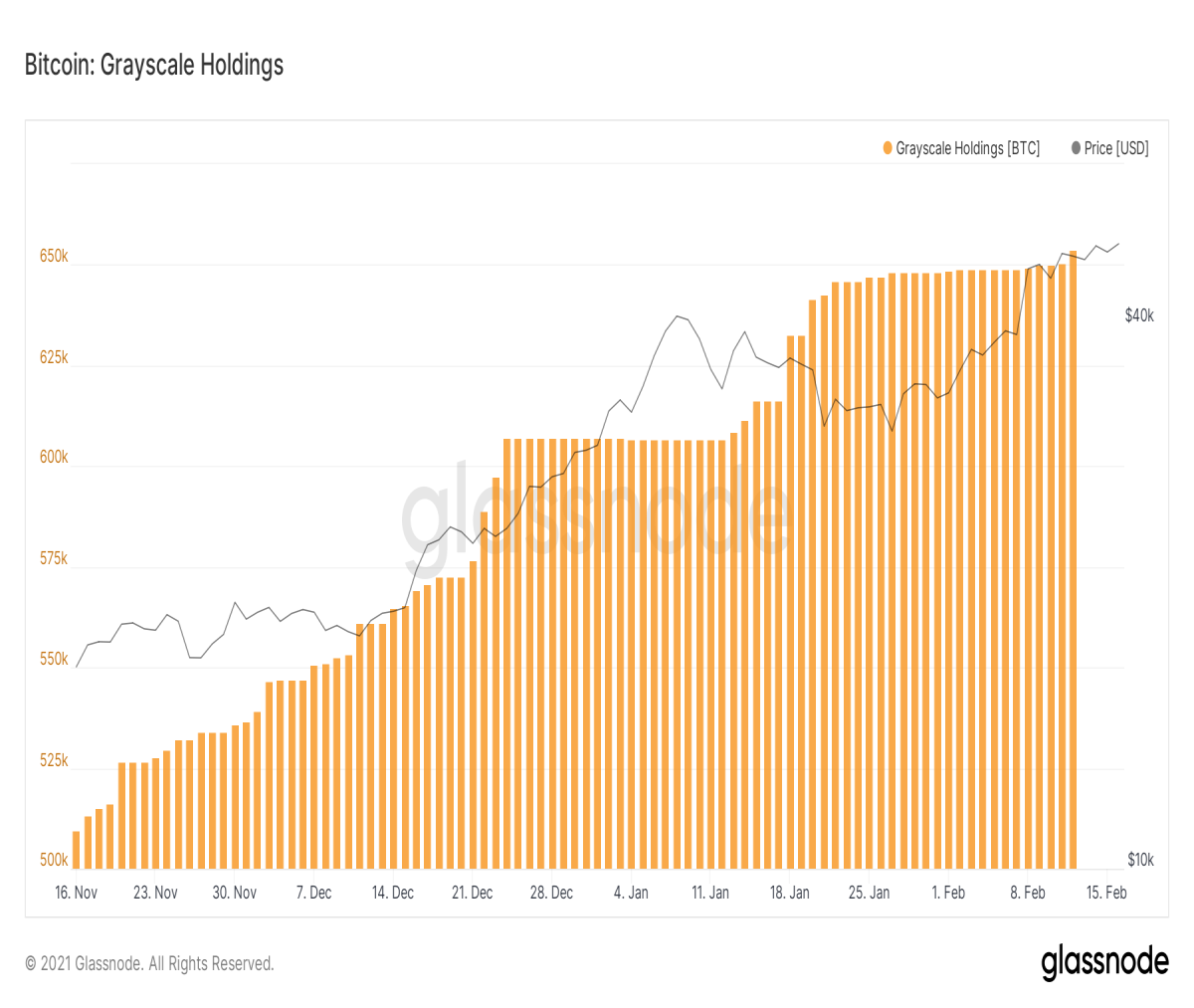Toggle the Price [USD] legend entry

[1109, 148]
